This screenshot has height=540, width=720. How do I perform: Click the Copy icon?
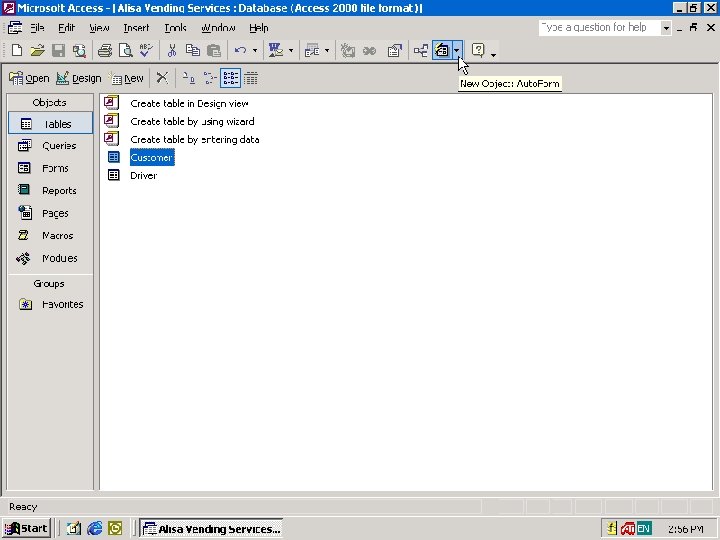(x=192, y=50)
